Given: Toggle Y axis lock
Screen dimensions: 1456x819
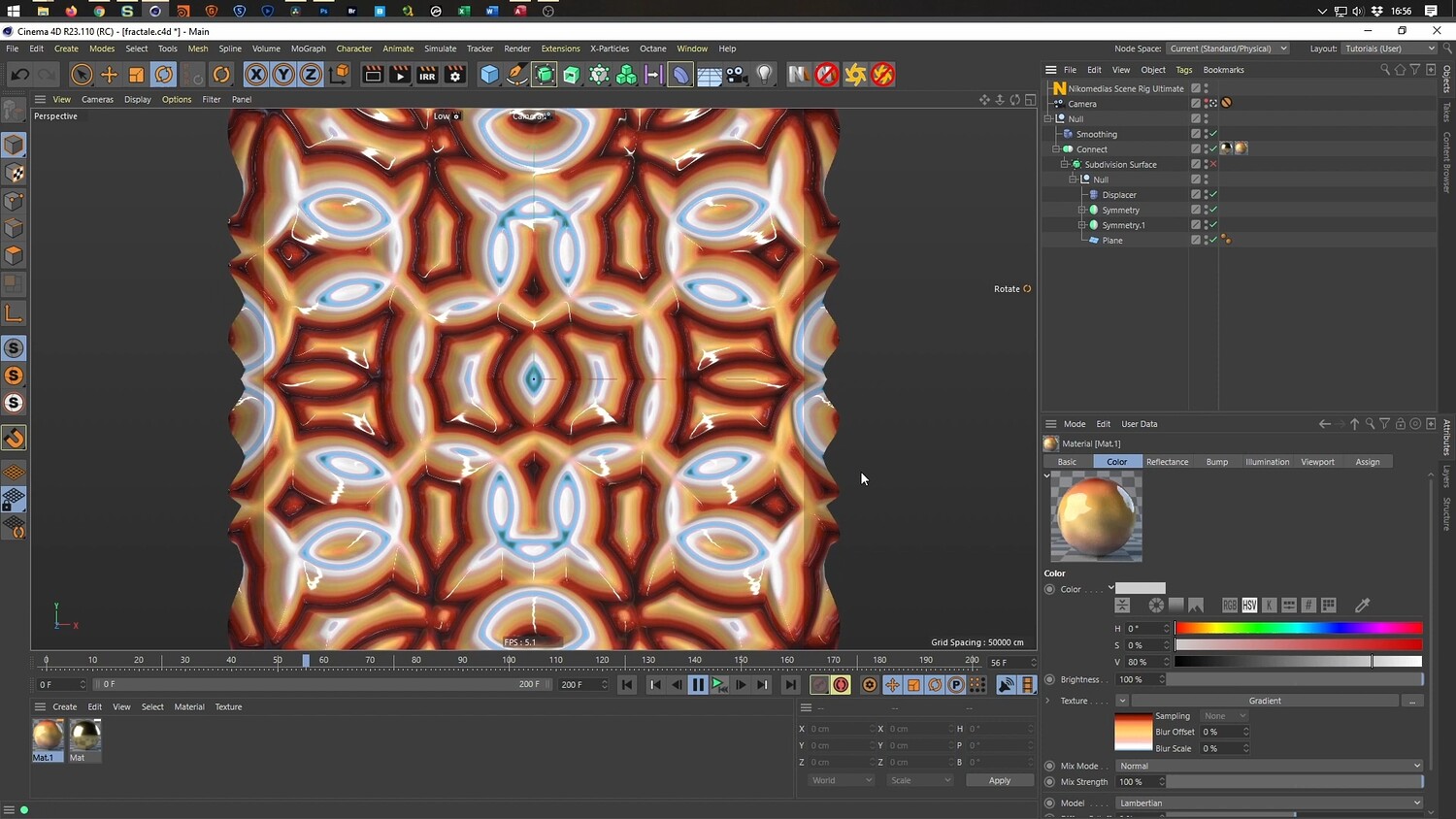Looking at the screenshot, I should pos(283,75).
